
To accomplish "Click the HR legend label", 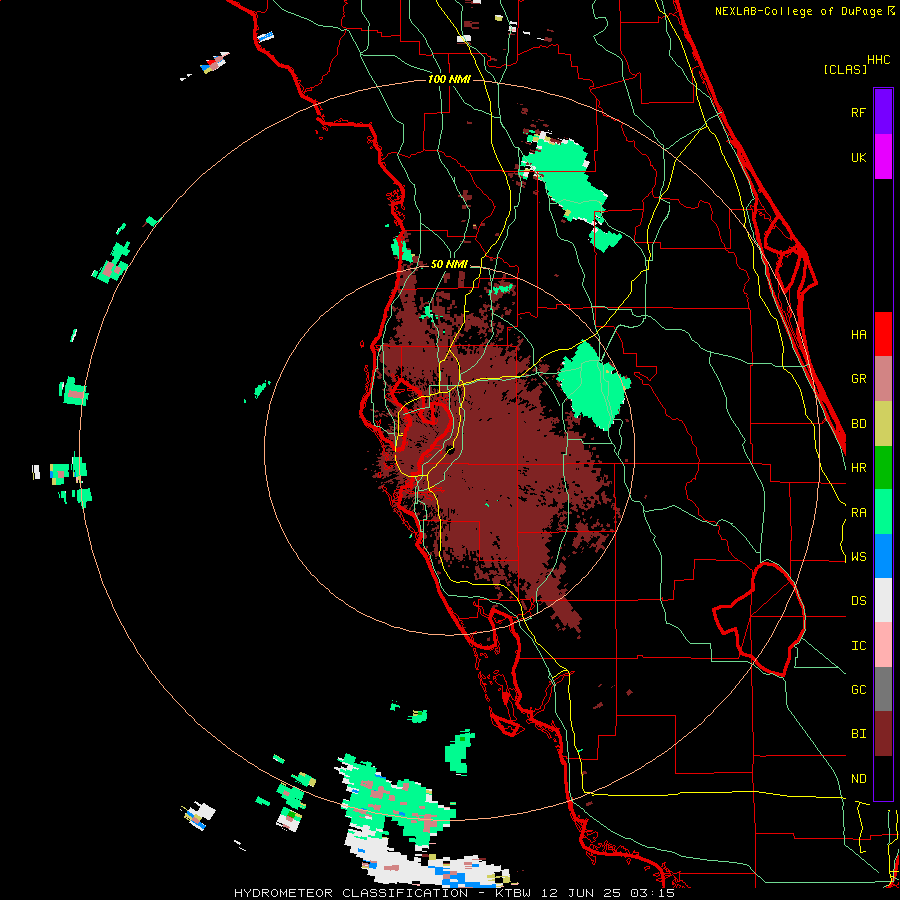I will 858,468.
